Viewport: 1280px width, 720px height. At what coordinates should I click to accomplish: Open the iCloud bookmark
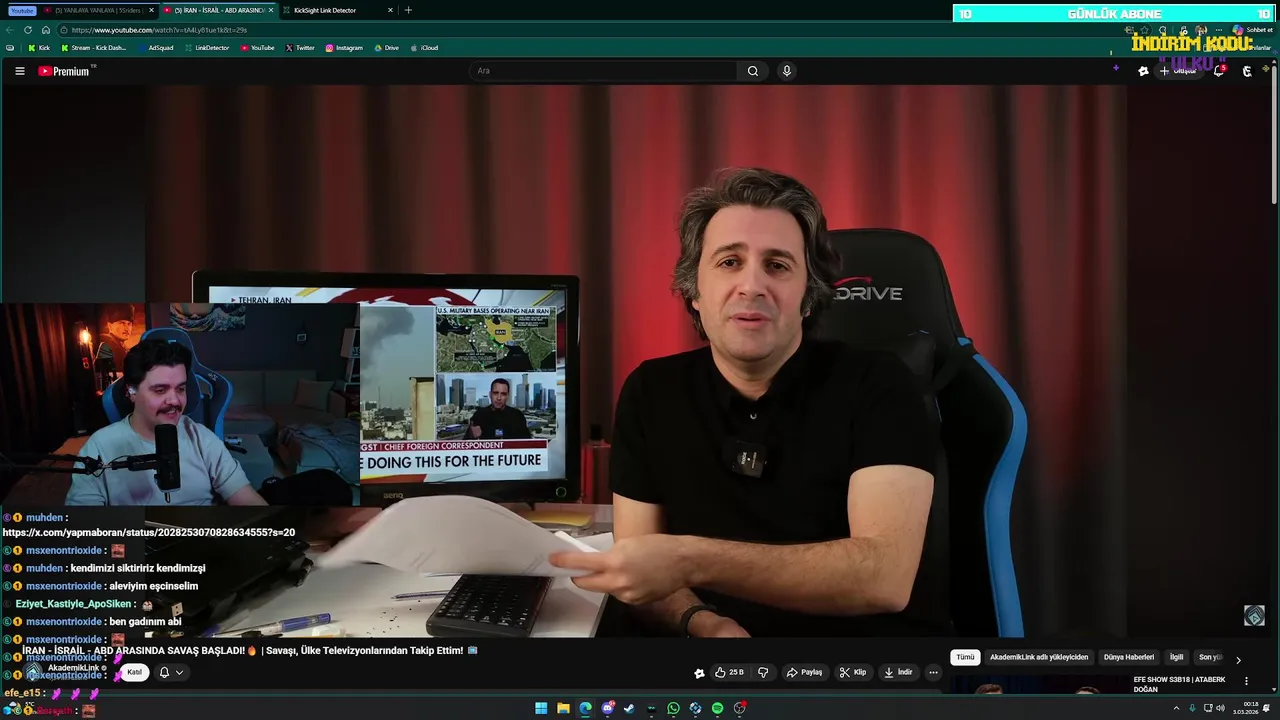pos(424,48)
